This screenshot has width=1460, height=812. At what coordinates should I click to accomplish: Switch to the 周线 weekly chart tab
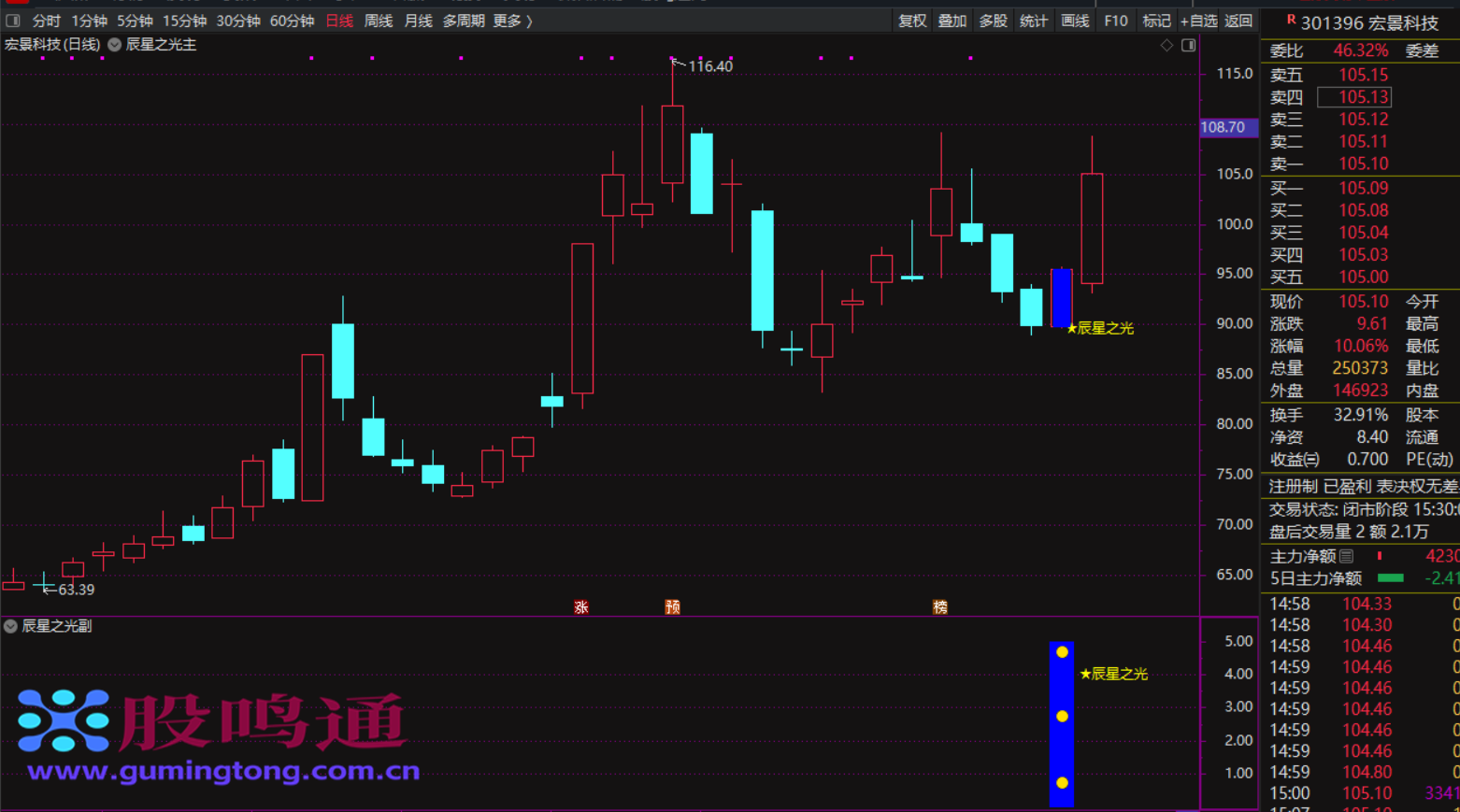point(378,21)
